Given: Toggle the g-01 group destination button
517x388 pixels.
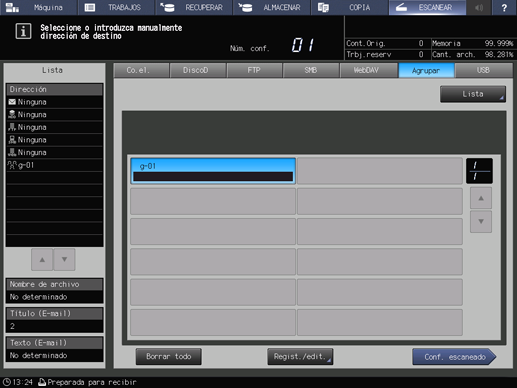Looking at the screenshot, I should point(213,171).
